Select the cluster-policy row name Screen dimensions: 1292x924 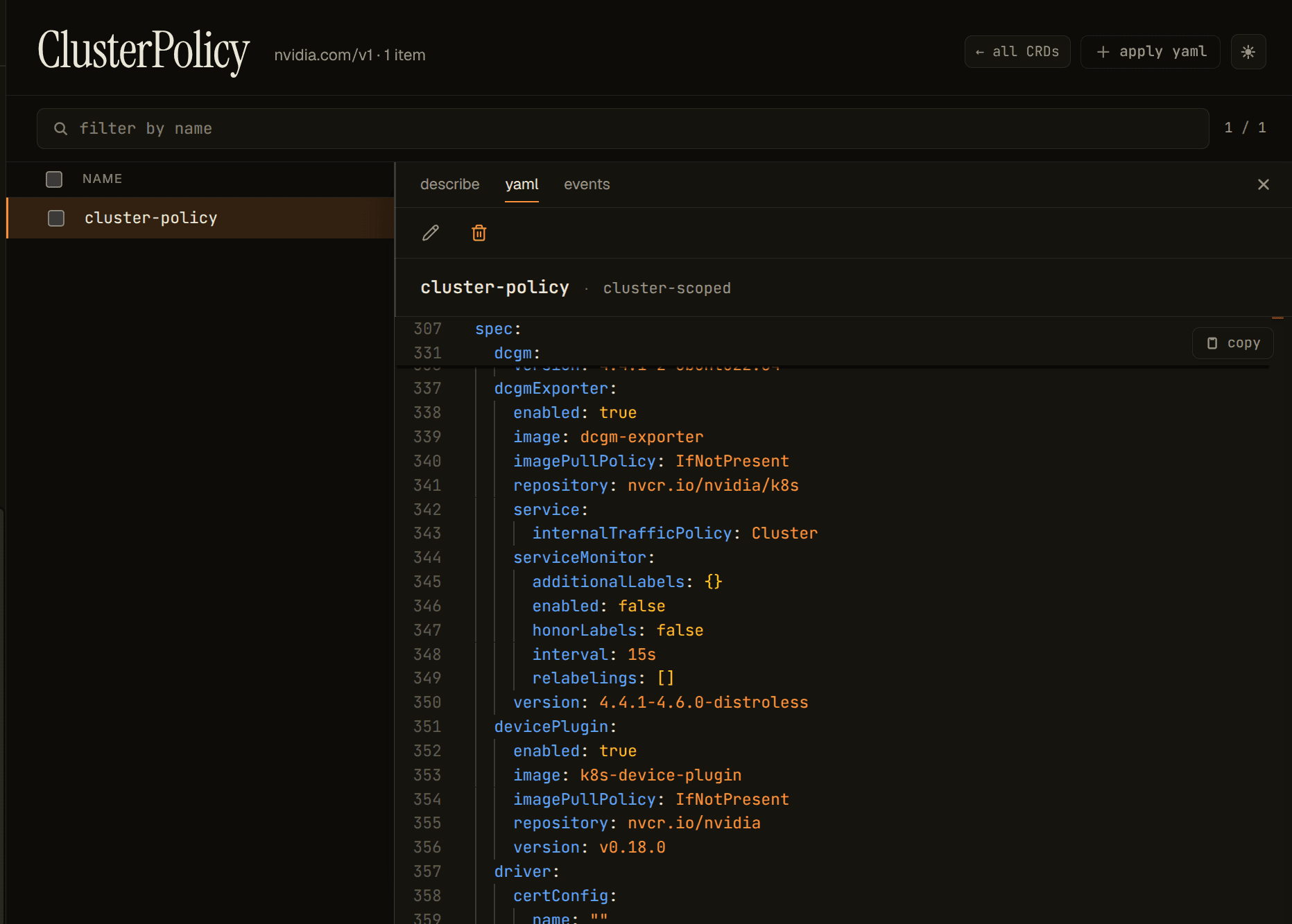(x=151, y=218)
